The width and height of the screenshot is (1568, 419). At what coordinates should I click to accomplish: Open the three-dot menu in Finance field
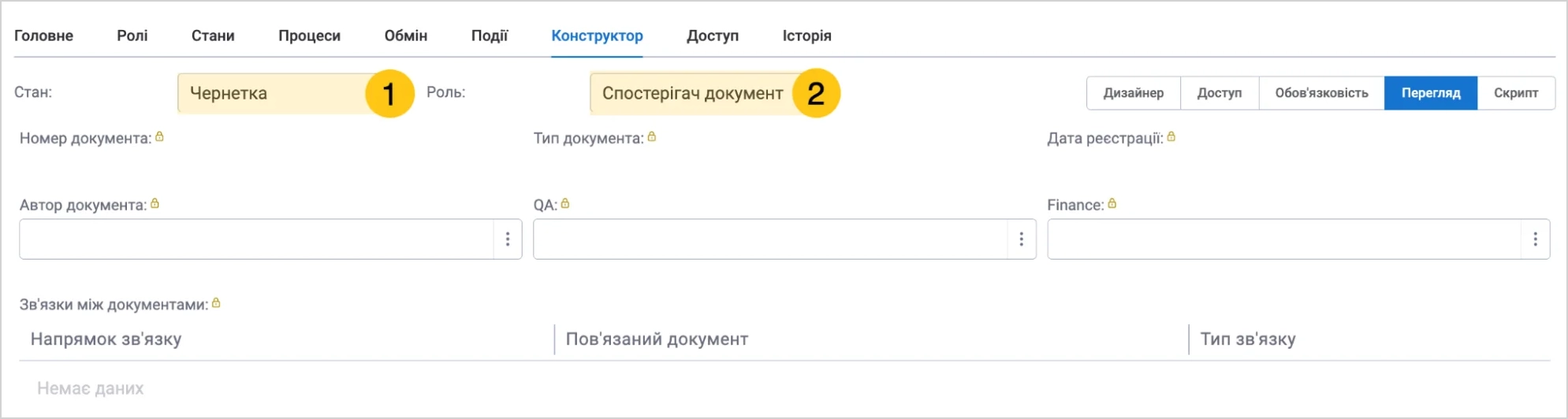1535,239
